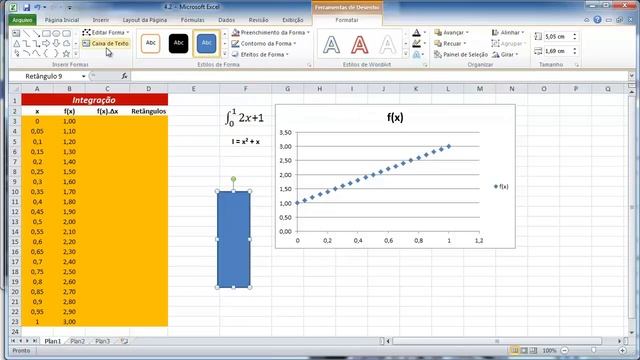
Task: Select the right block arrow shape
Action: tap(46, 44)
